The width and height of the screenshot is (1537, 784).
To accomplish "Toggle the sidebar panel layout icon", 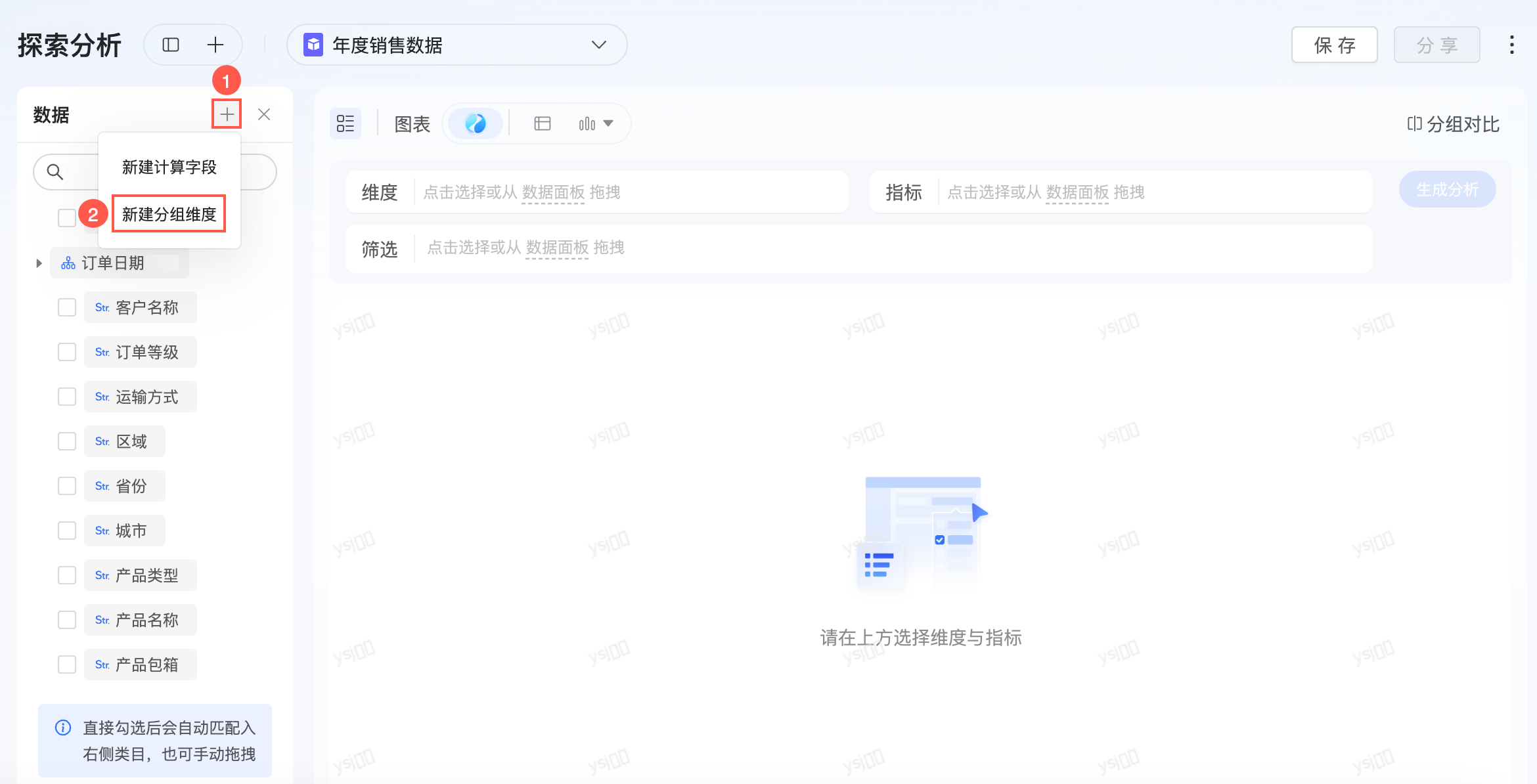I will (171, 45).
